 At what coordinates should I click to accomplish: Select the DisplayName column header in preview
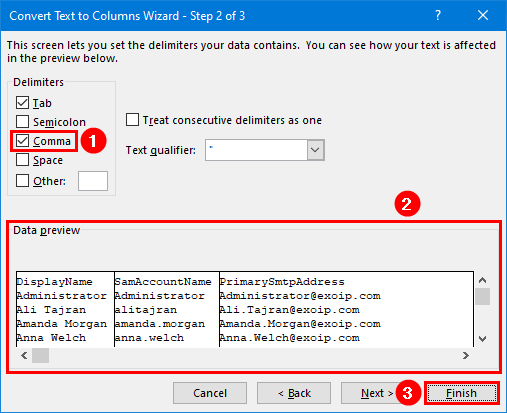point(54,282)
